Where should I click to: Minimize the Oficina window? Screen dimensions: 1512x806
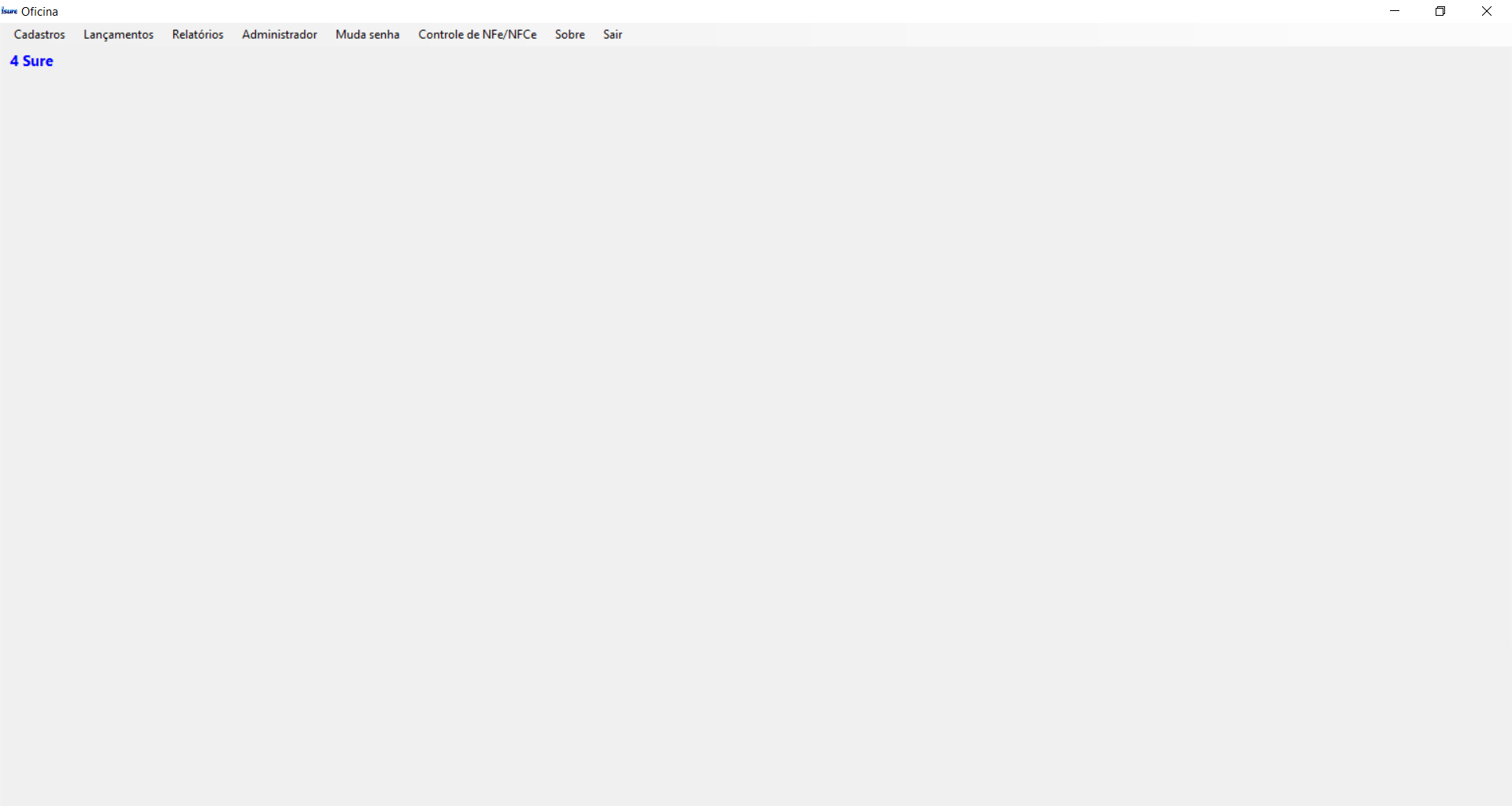pos(1395,11)
